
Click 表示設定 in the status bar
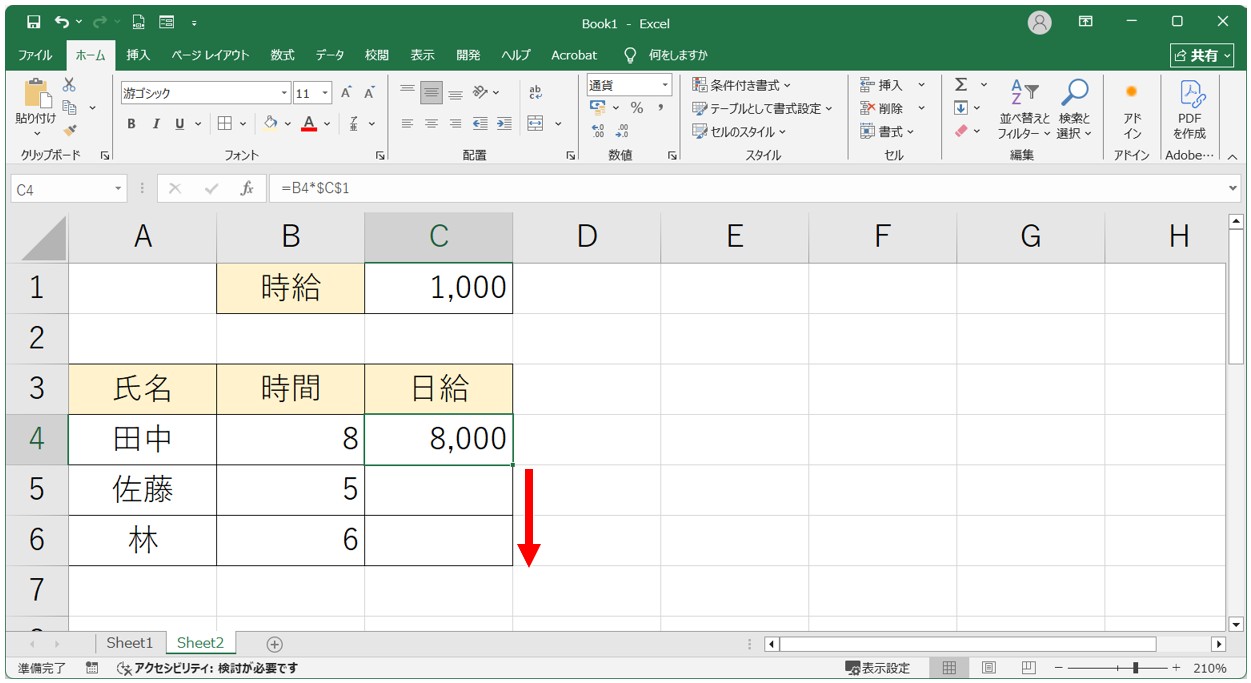[878, 668]
